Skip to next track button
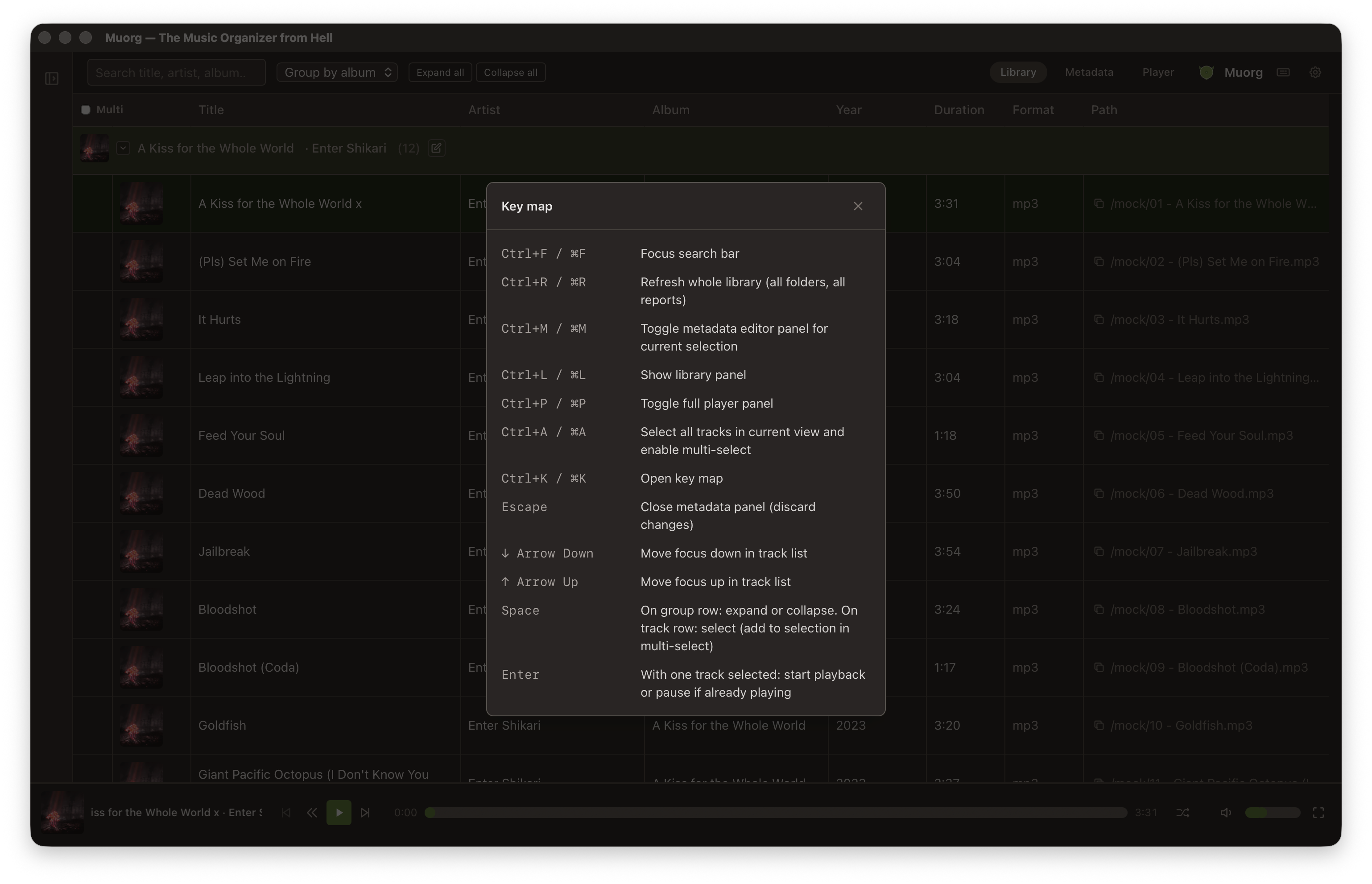Viewport: 1372px width, 884px height. point(365,812)
